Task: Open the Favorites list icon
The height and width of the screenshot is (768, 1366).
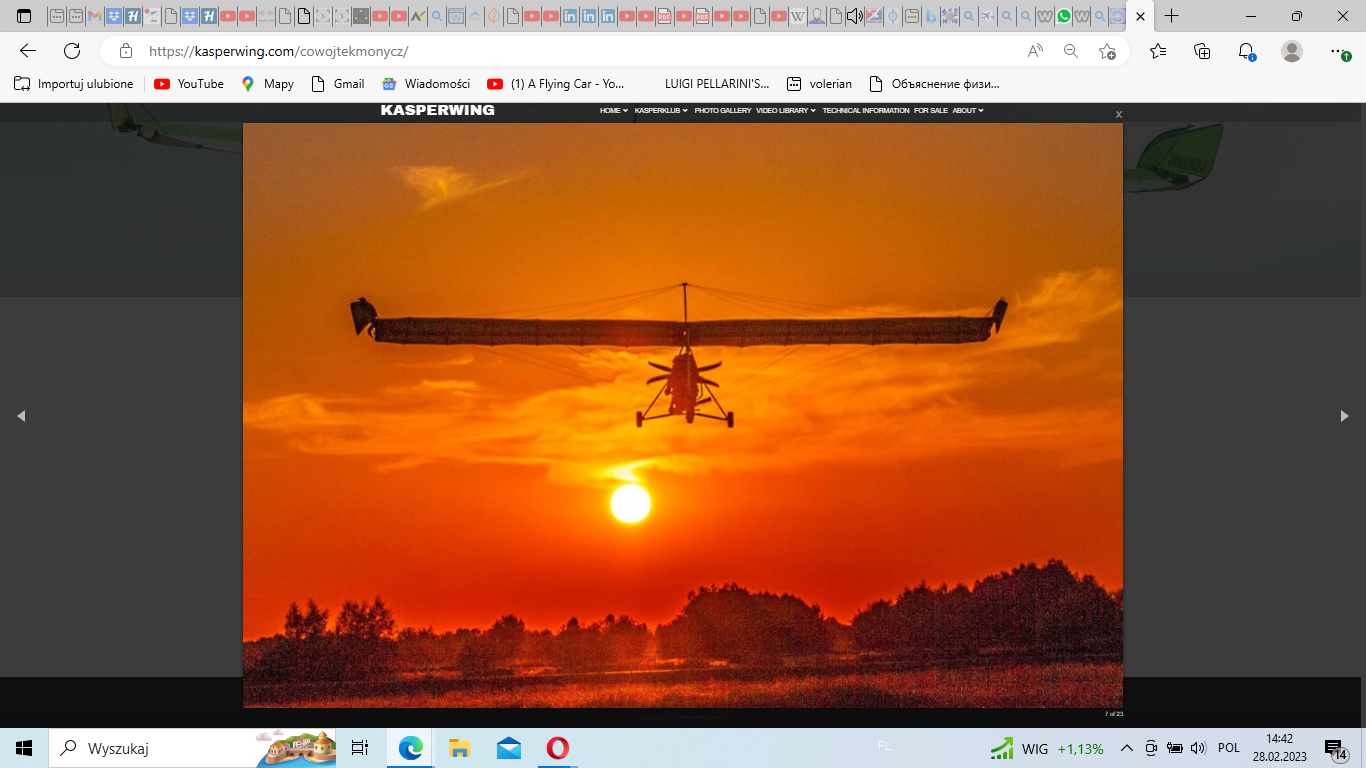Action: point(1158,51)
